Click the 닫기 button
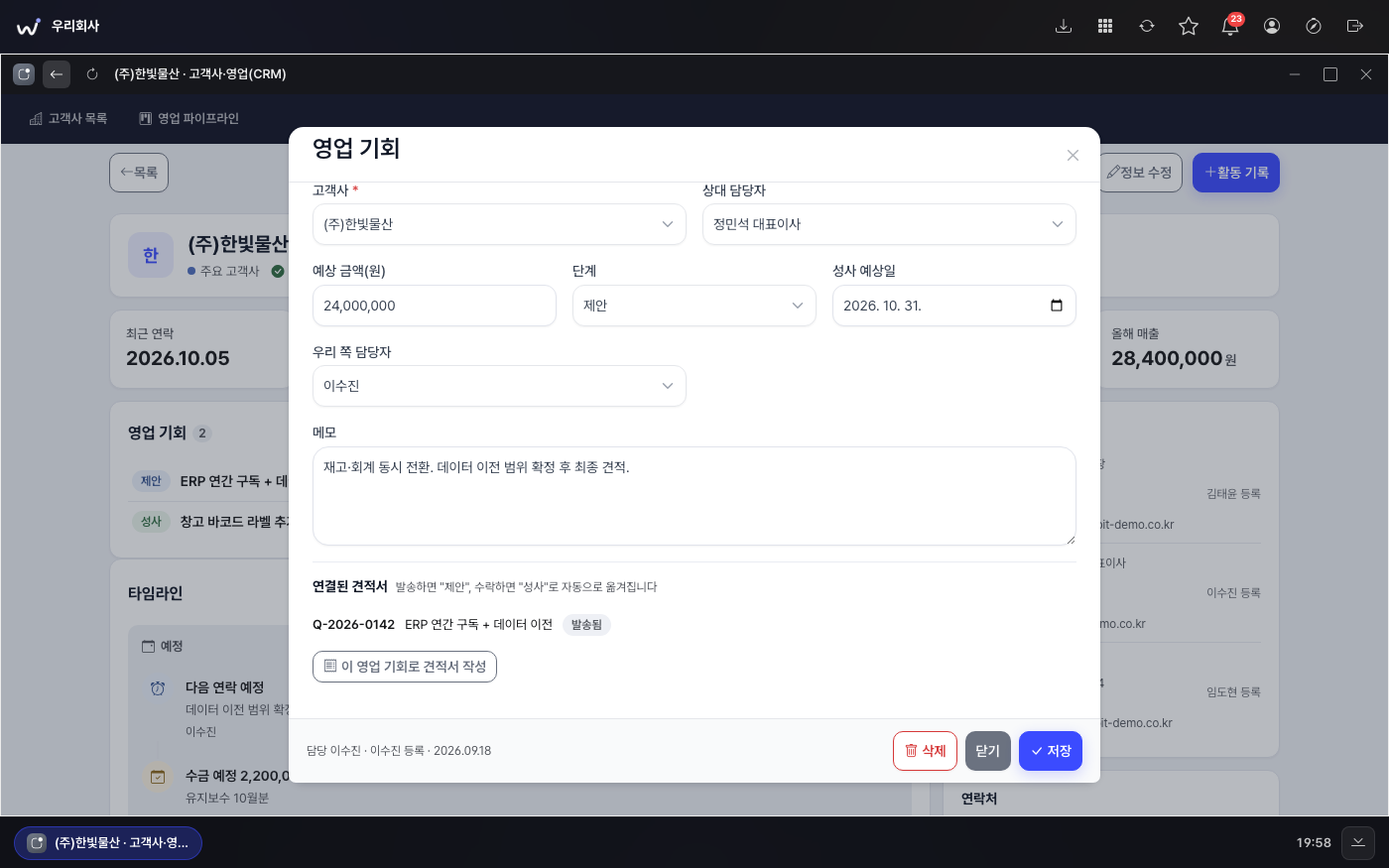 point(988,751)
